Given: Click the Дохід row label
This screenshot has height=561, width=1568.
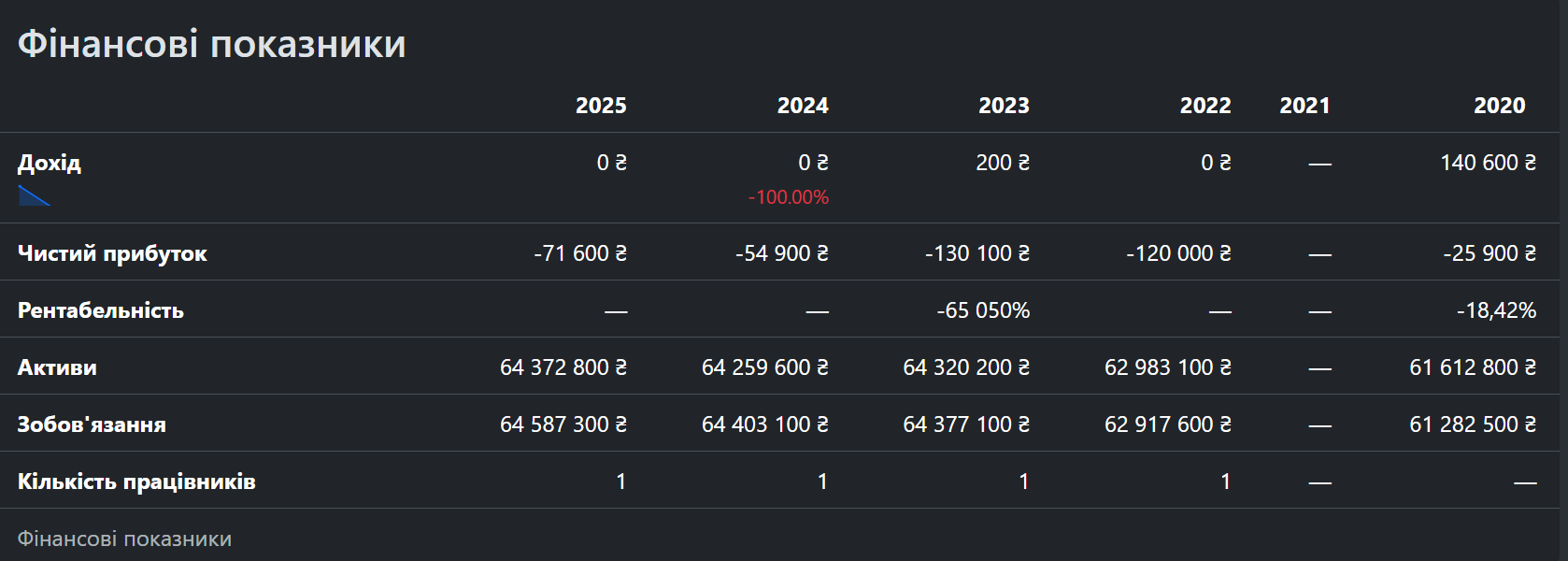Looking at the screenshot, I should tap(50, 163).
